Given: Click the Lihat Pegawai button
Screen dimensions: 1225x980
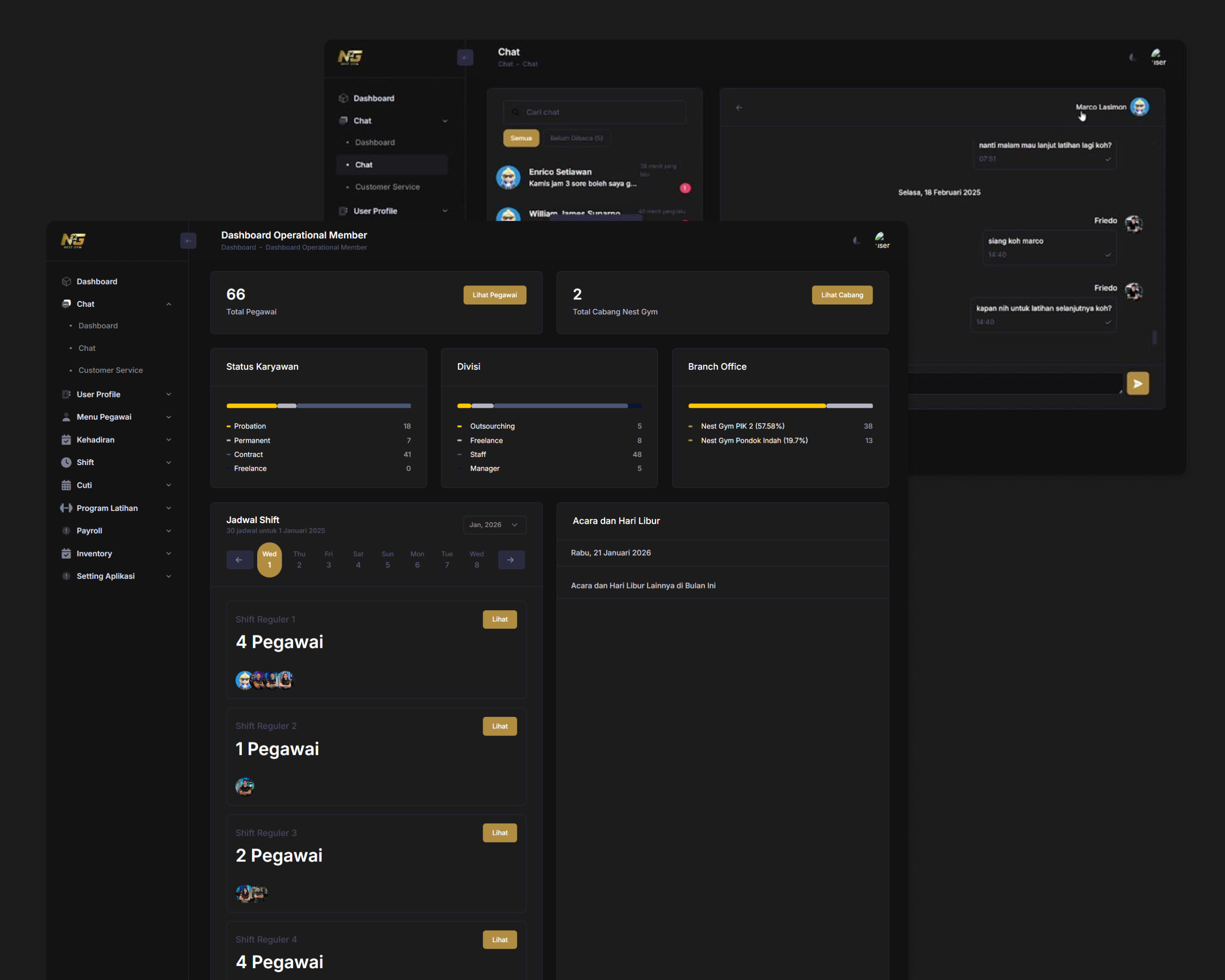Looking at the screenshot, I should click(495, 295).
